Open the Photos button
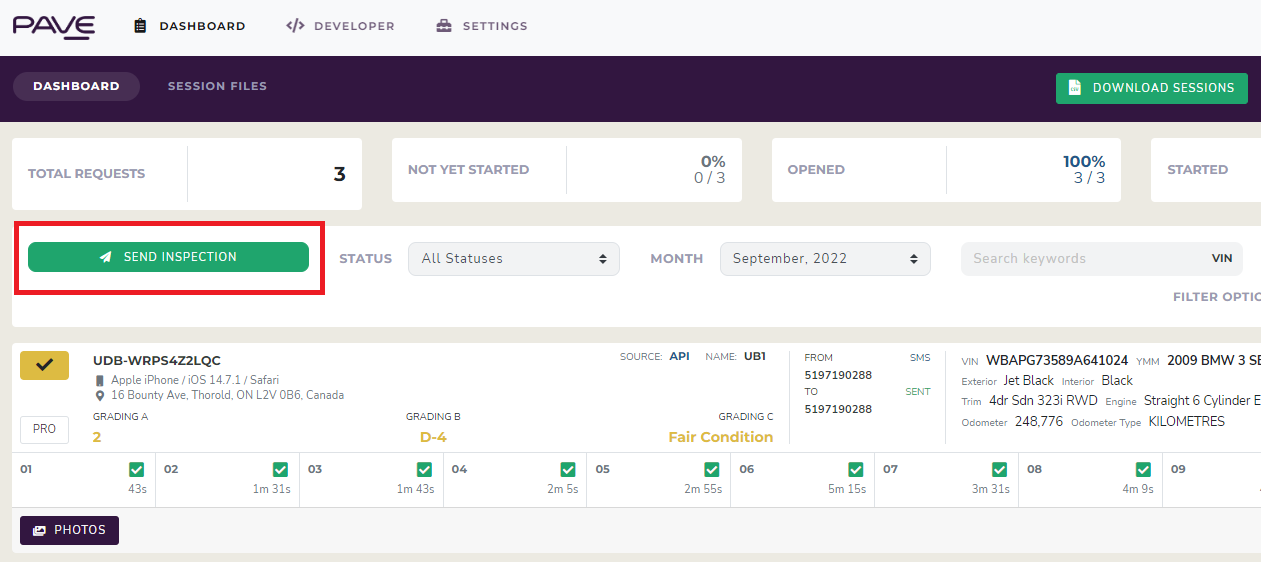This screenshot has width=1261, height=562. 69,530
